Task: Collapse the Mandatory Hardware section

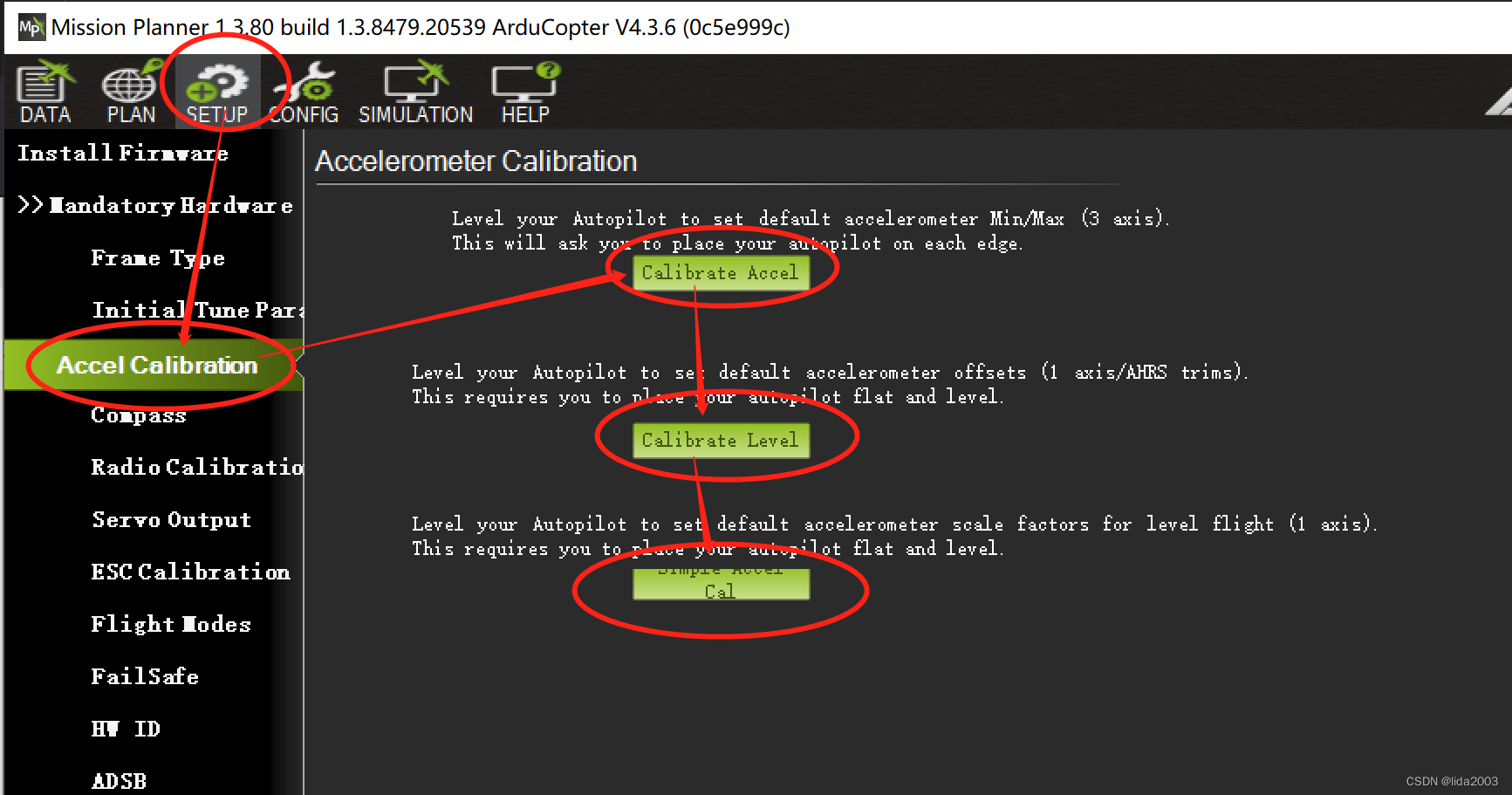Action: 155,206
